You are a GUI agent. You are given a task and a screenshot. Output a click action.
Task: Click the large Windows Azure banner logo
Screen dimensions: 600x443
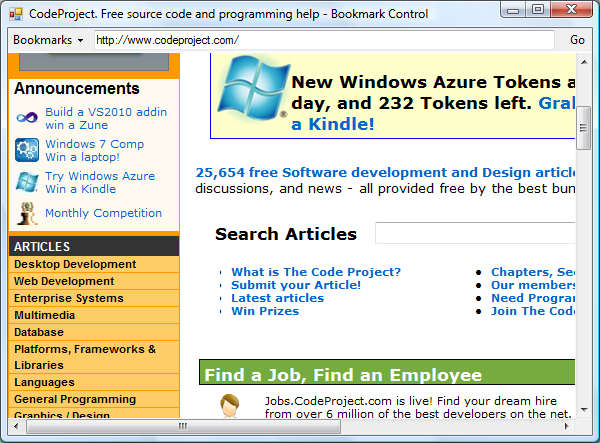pos(254,88)
